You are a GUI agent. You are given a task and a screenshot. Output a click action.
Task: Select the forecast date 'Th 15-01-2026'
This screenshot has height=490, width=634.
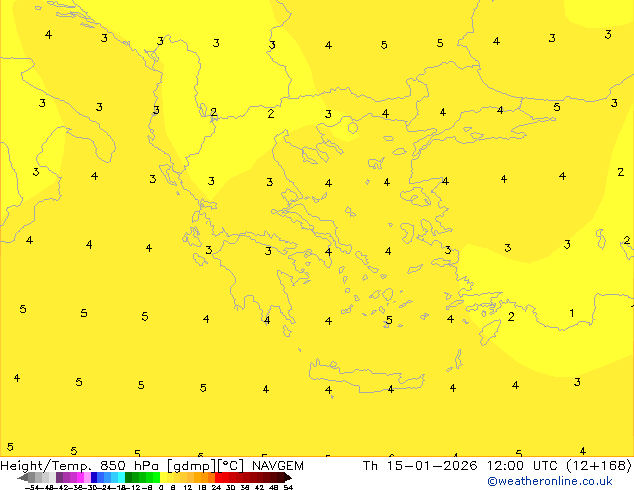coord(420,466)
